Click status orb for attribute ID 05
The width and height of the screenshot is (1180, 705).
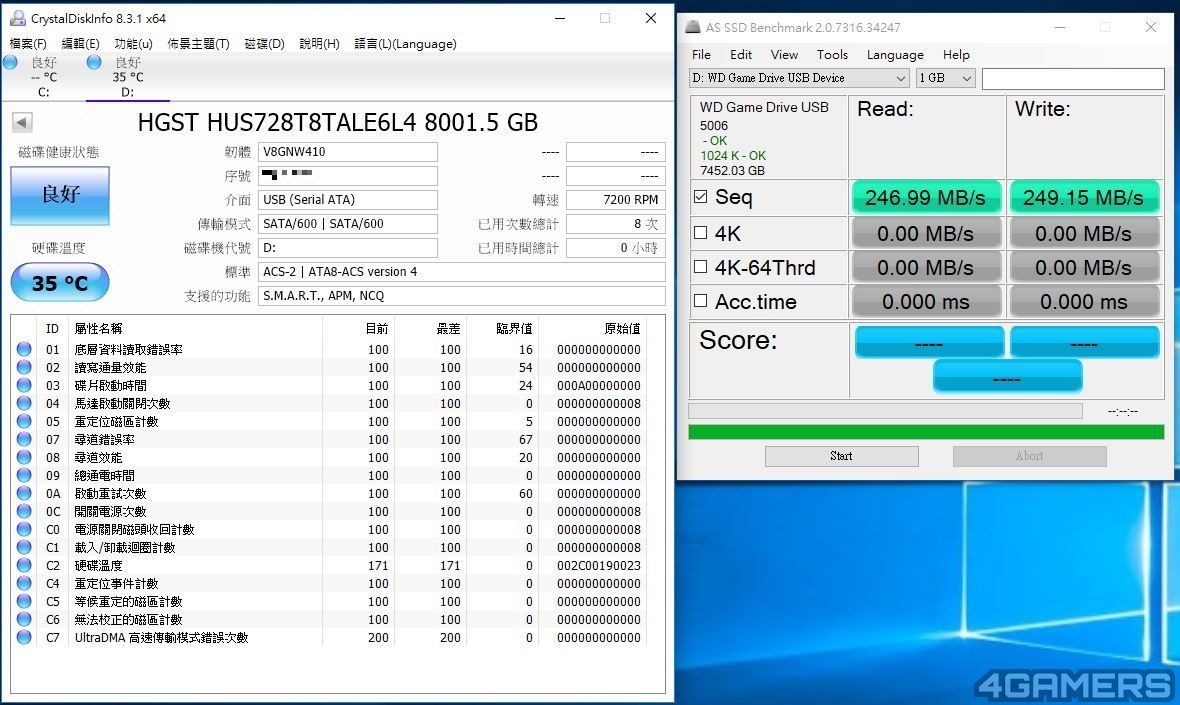click(x=24, y=421)
